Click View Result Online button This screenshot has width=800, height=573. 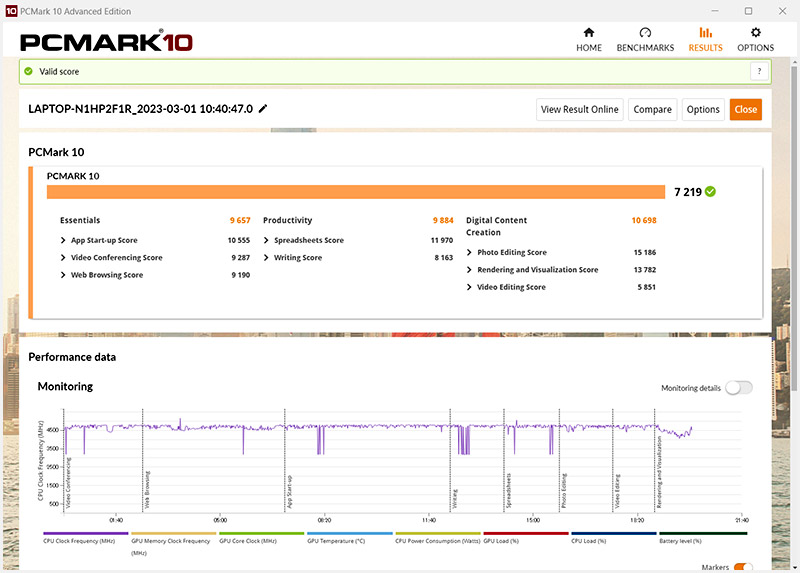(580, 110)
